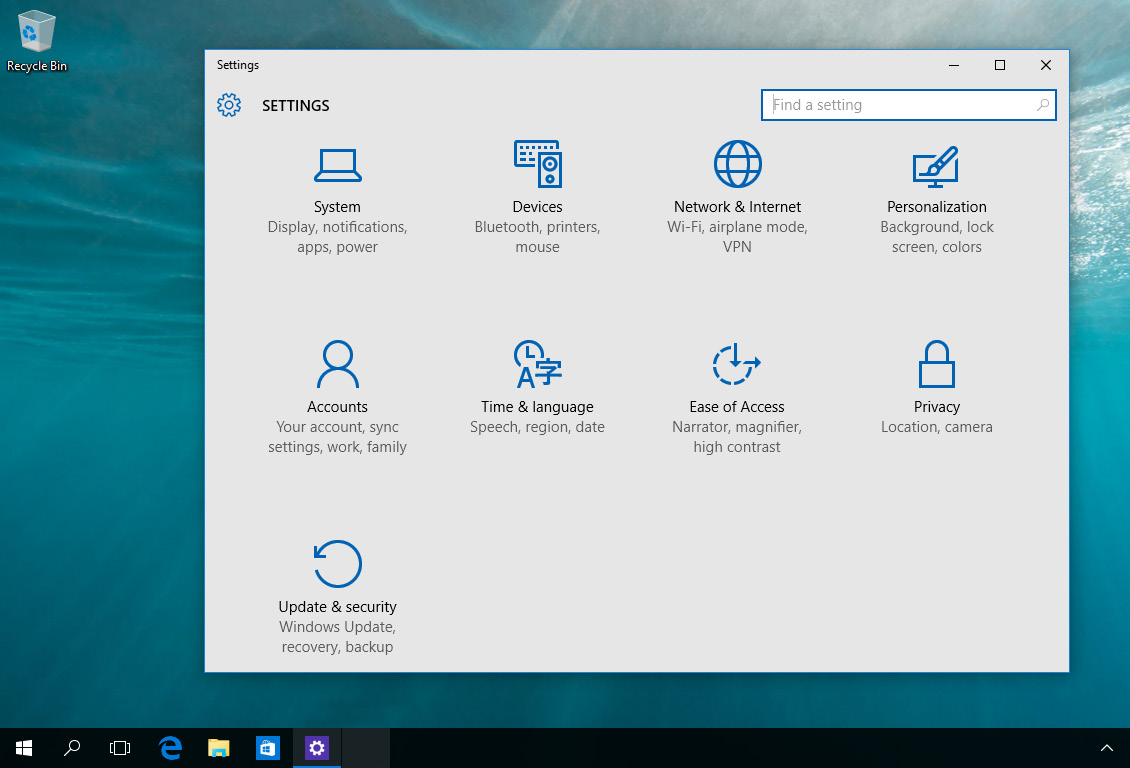The width and height of the screenshot is (1130, 768).
Task: Click the Accounts label text
Action: point(337,407)
